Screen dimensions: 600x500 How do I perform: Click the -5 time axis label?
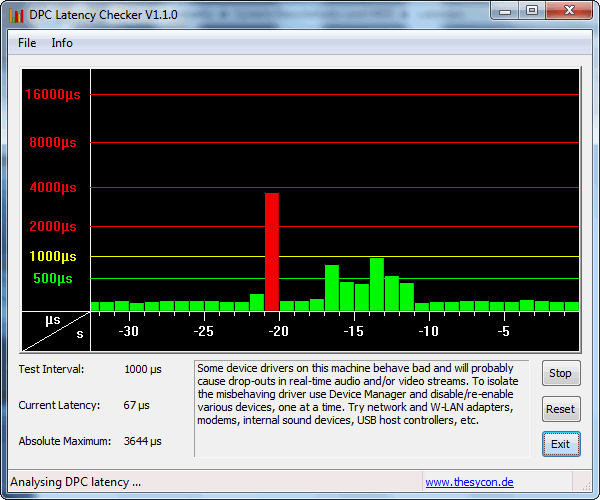(x=504, y=331)
